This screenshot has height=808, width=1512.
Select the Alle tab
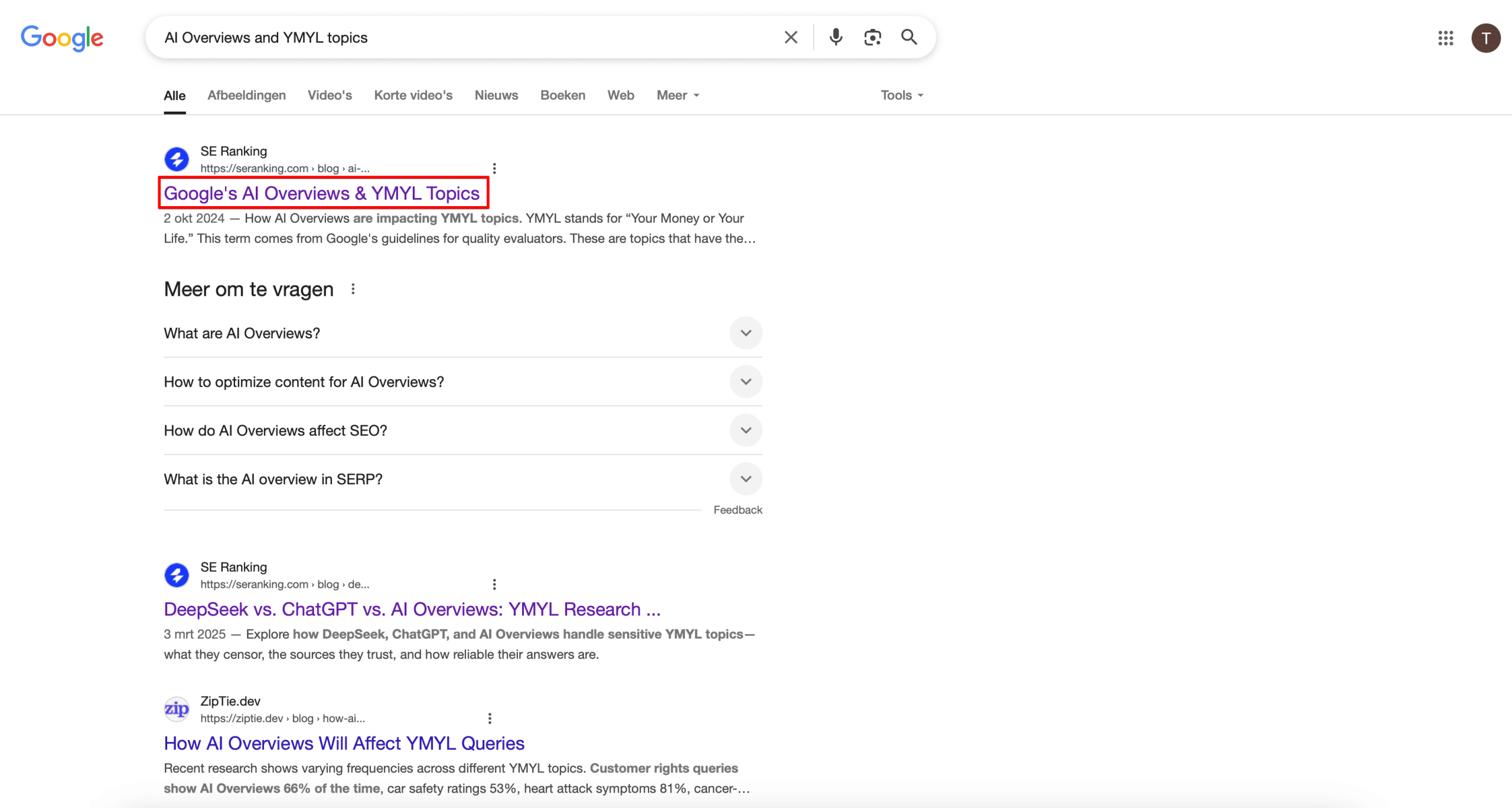(174, 95)
